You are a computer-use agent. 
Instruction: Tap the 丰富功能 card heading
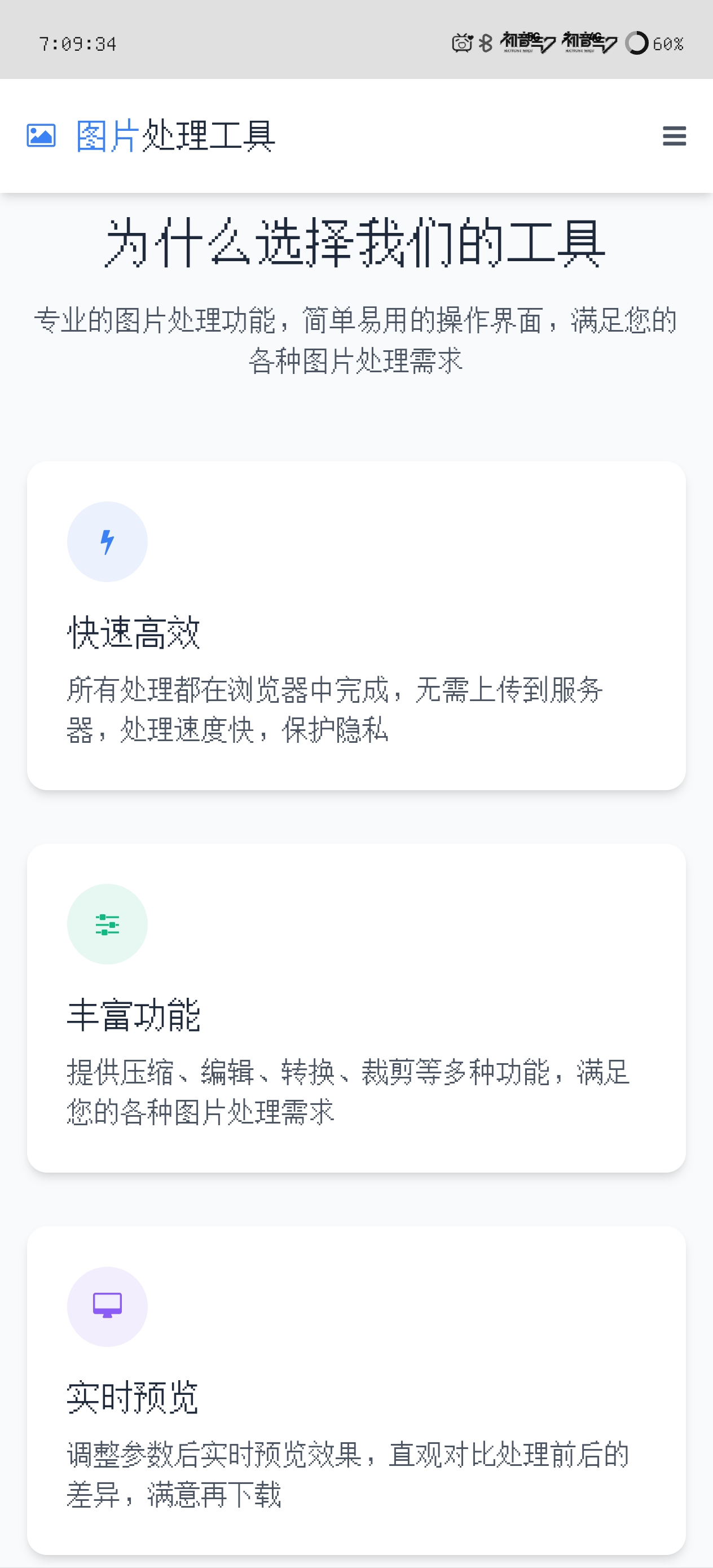(x=133, y=1015)
